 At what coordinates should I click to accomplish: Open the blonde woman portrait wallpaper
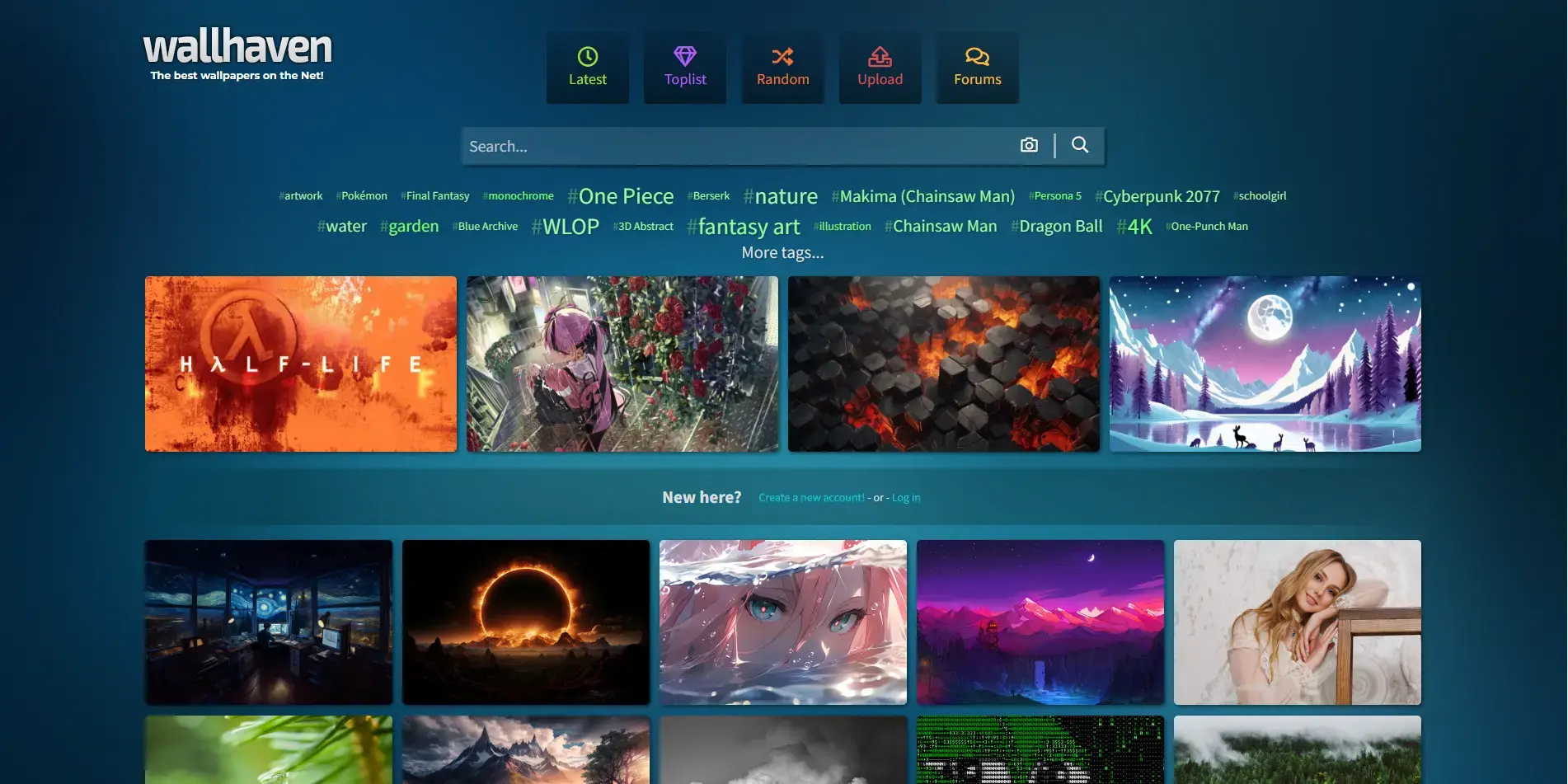(x=1298, y=622)
